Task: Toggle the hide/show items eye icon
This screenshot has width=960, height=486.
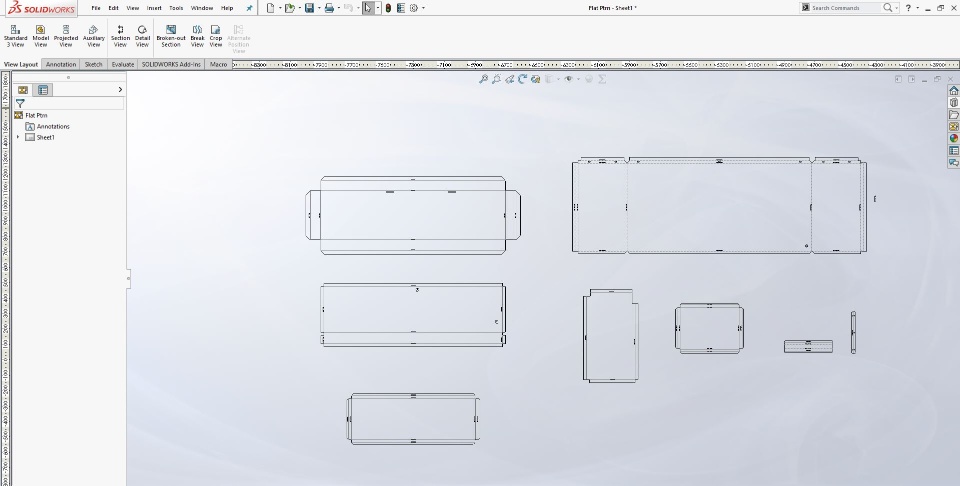Action: tap(569, 79)
